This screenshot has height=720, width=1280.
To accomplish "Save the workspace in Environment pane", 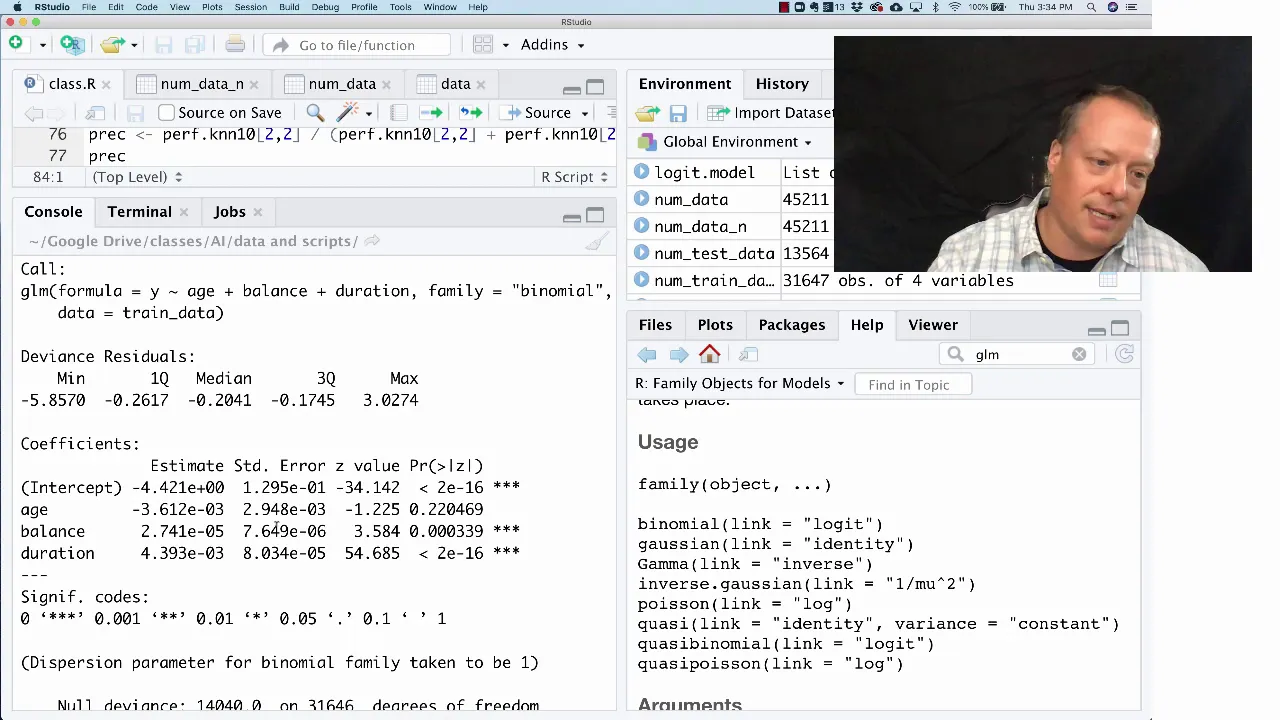I will click(x=678, y=113).
